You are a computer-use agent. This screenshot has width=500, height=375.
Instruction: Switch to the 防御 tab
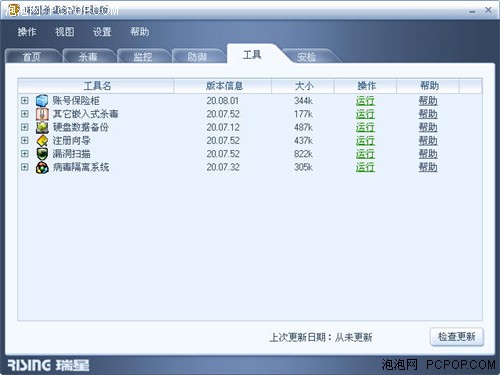[x=197, y=56]
